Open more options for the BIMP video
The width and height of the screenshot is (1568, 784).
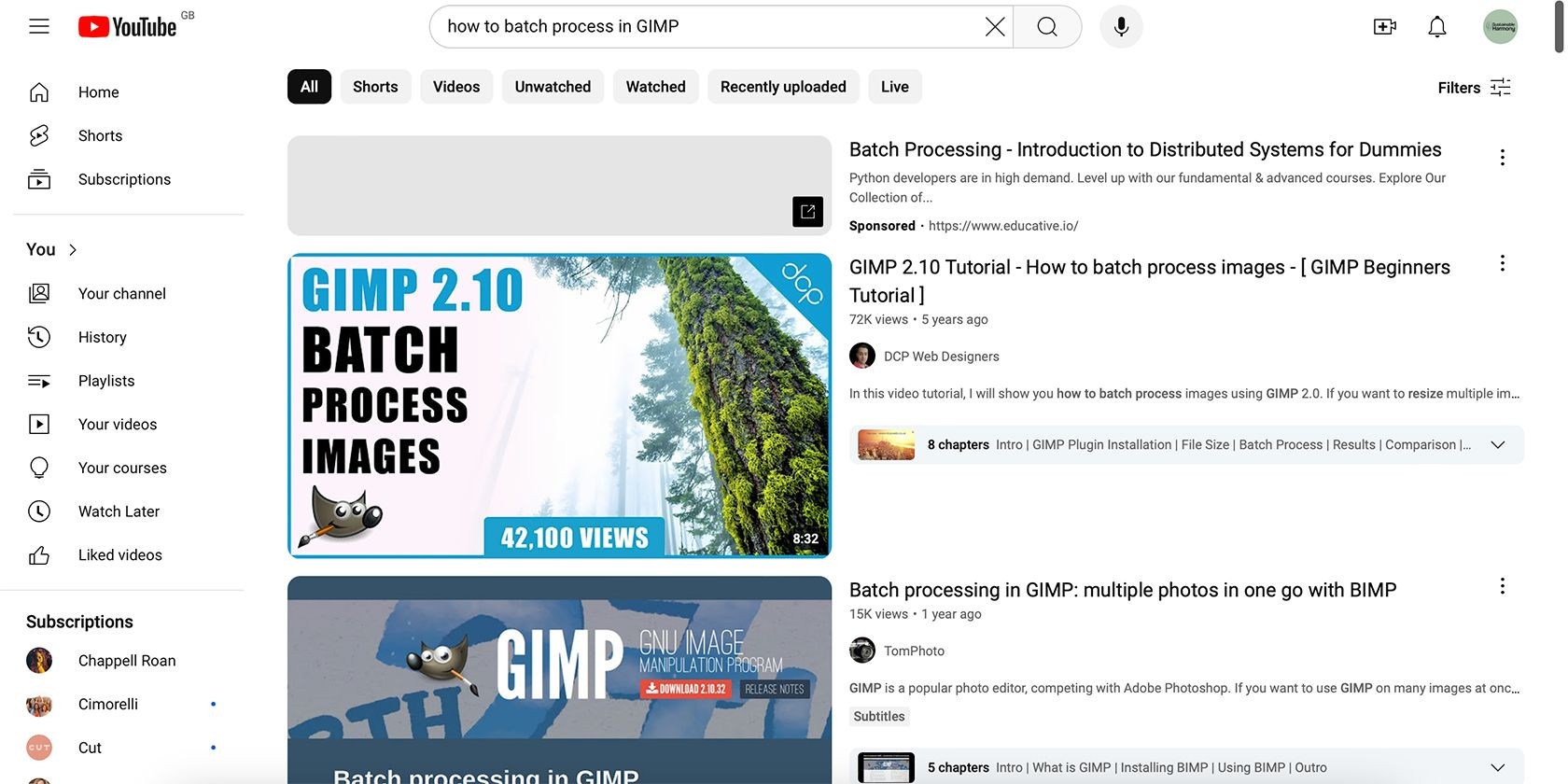[x=1502, y=586]
